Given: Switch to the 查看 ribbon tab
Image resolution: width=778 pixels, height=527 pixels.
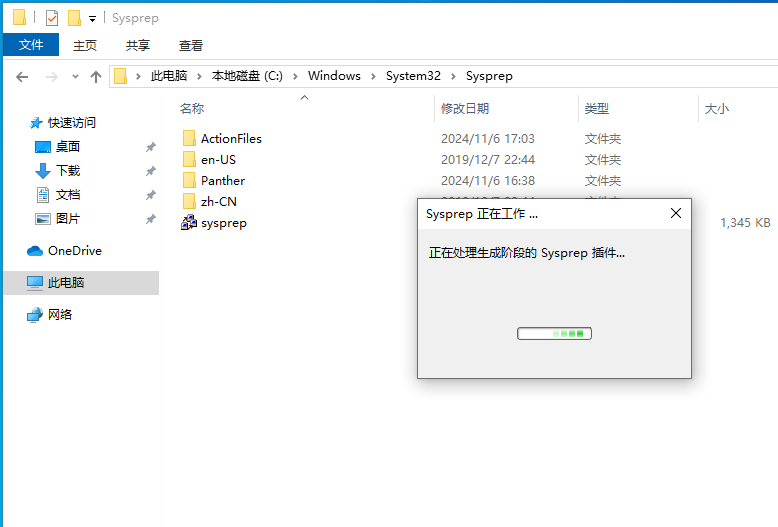Looking at the screenshot, I should (191, 45).
